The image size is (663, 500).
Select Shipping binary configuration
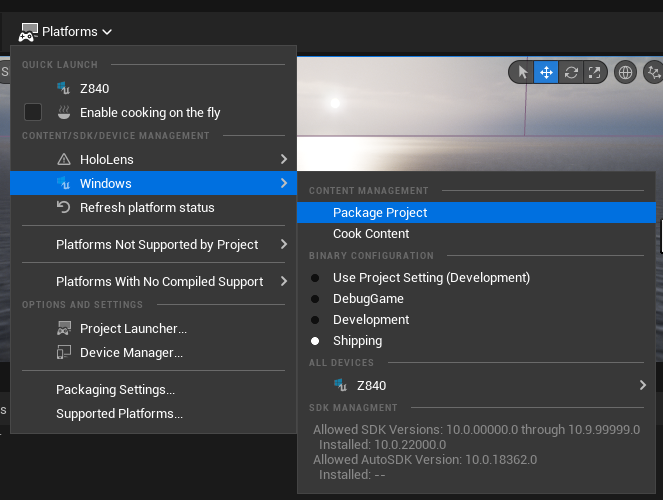tap(357, 341)
